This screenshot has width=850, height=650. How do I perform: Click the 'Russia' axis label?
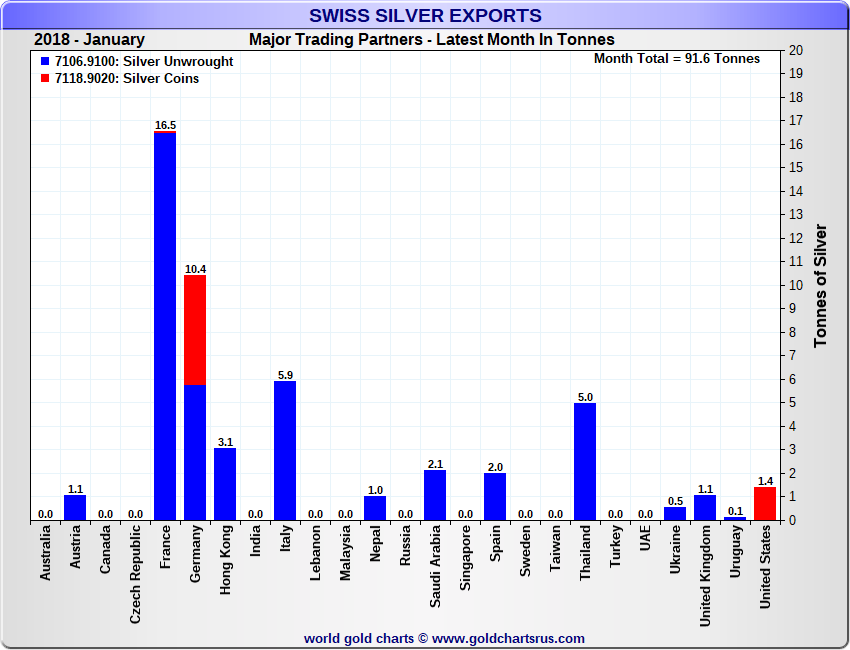click(405, 545)
